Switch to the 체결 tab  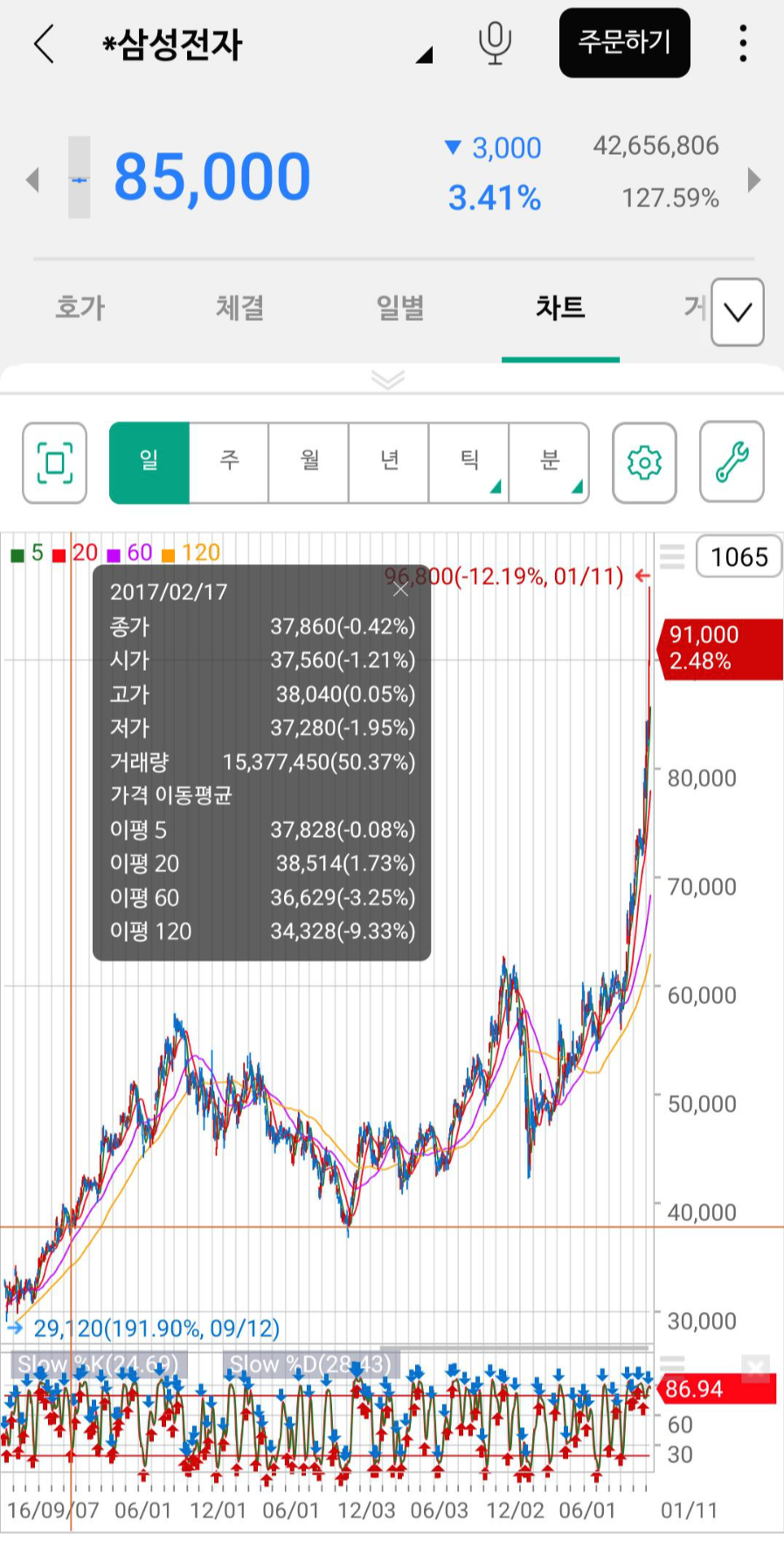[x=240, y=308]
